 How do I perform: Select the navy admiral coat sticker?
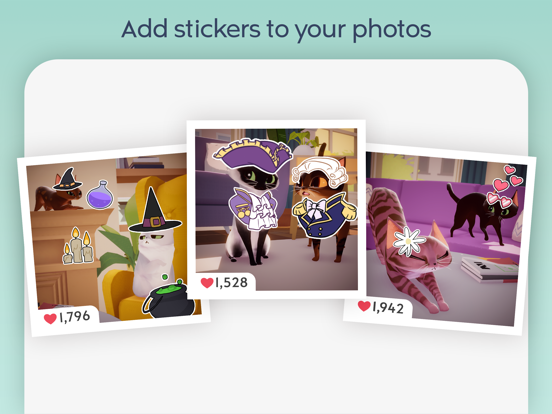pyautogui.click(x=324, y=217)
